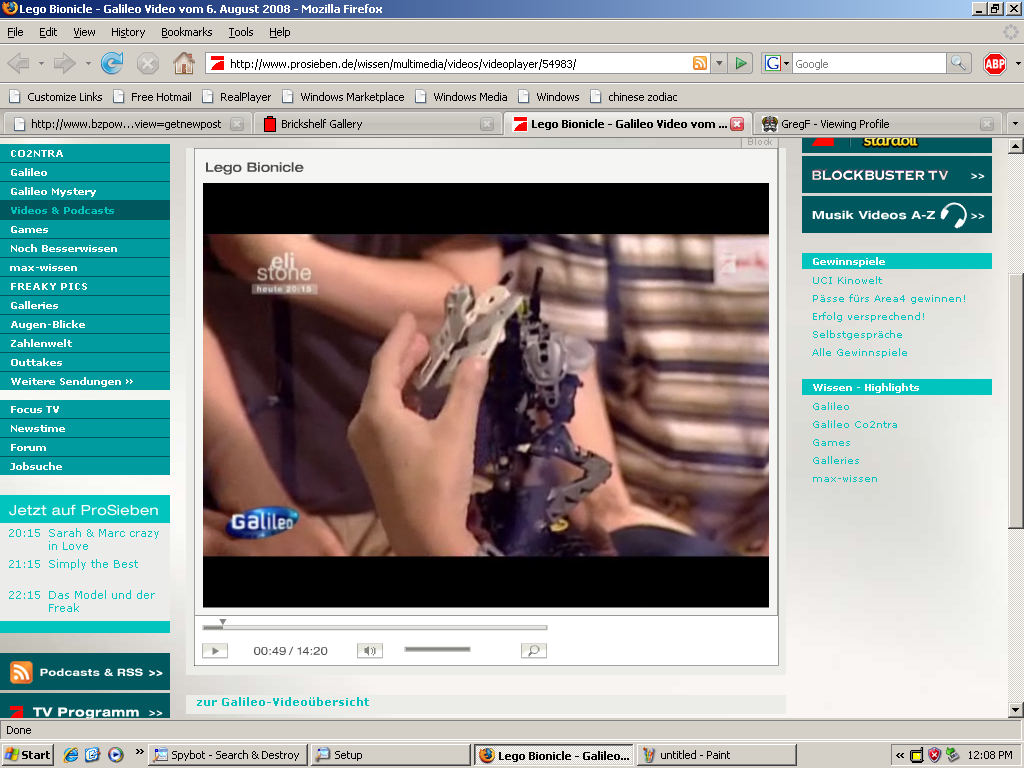1024x768 pixels.
Task: Open Internet Explorer from quick launch
Action: point(71,755)
